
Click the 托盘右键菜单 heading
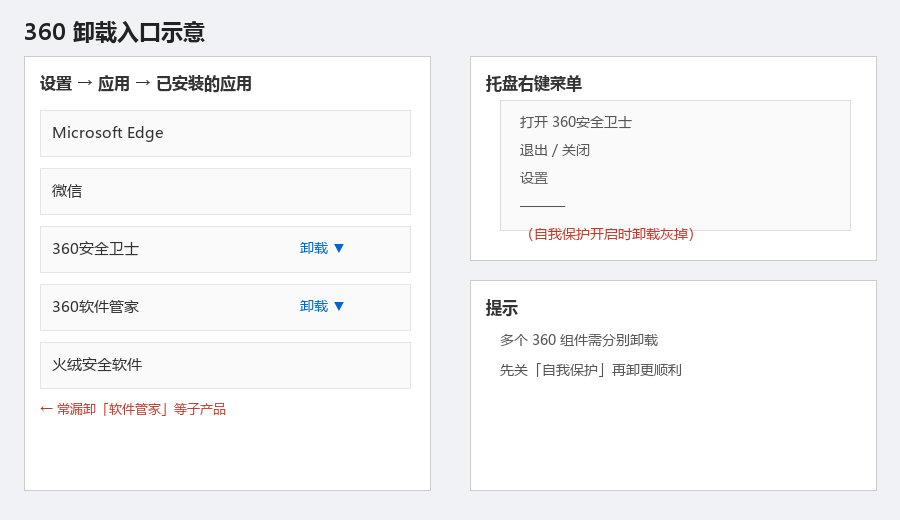coord(533,84)
